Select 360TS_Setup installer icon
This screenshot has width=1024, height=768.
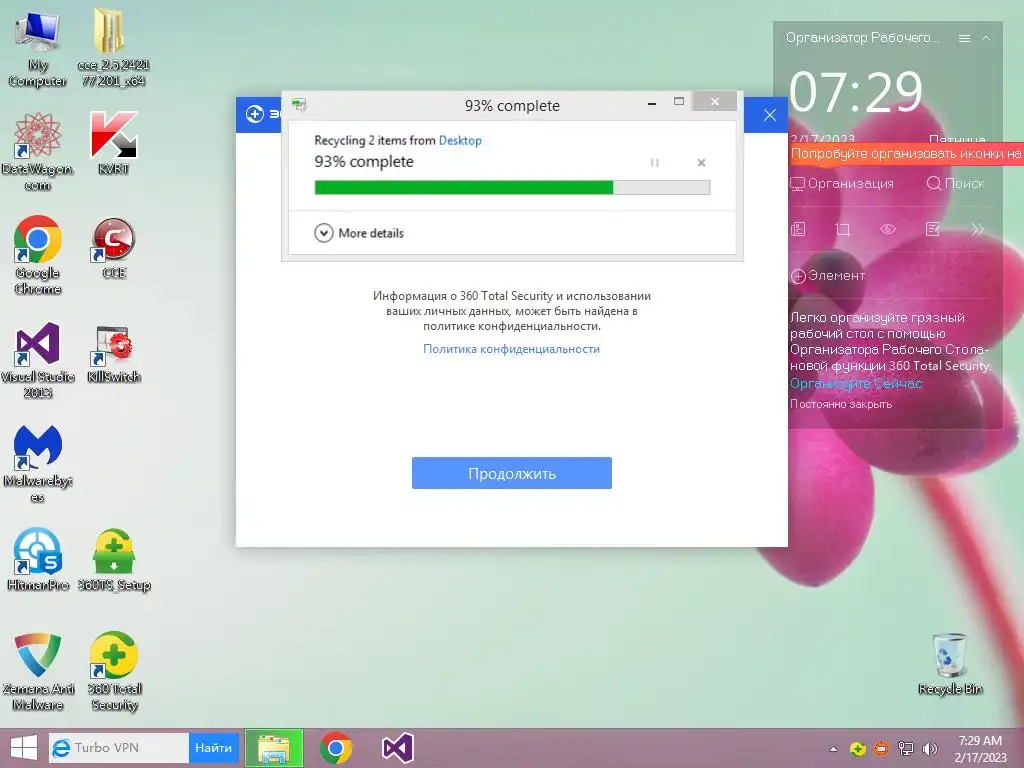click(114, 560)
